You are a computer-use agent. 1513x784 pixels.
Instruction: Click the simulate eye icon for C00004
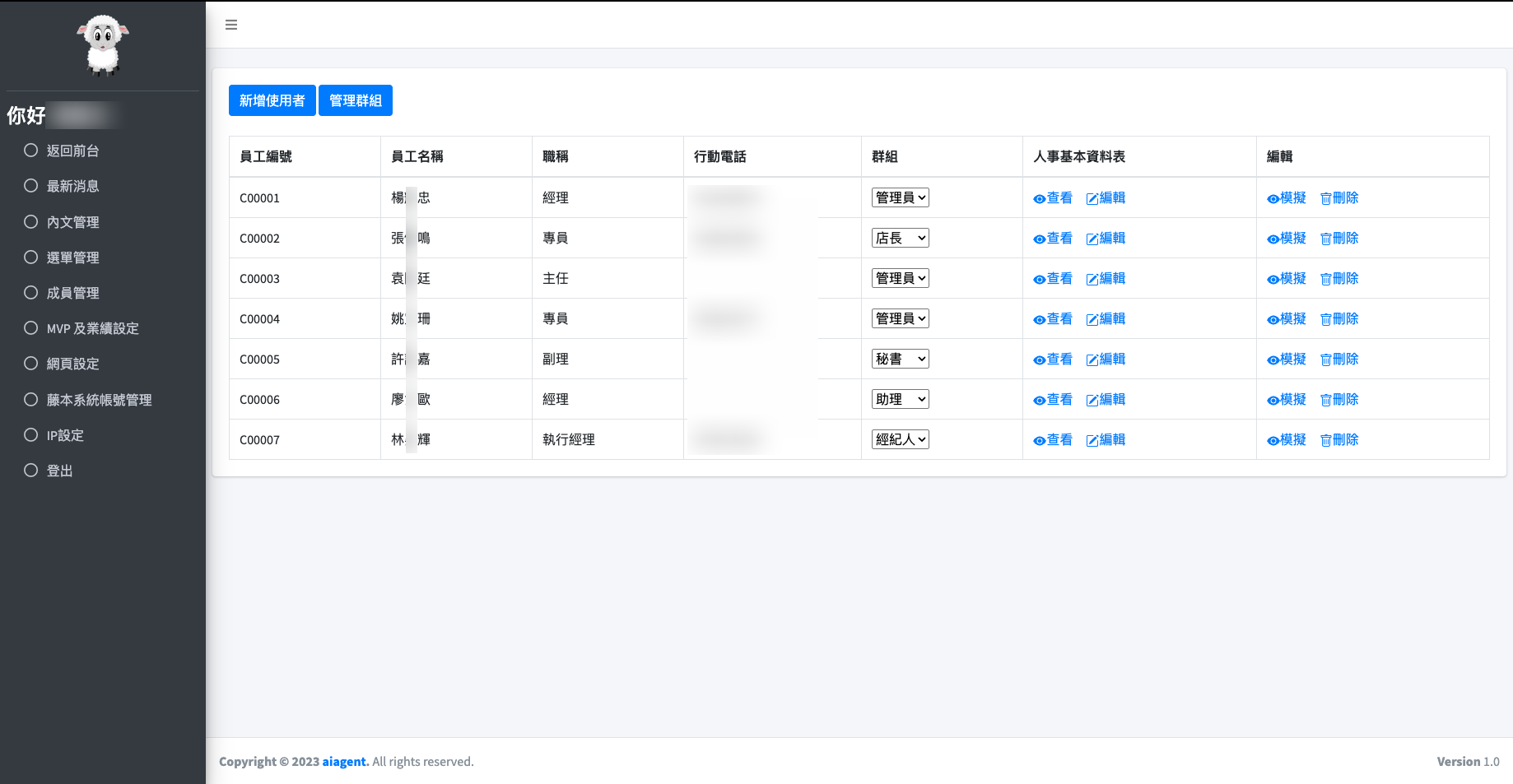(x=1273, y=320)
